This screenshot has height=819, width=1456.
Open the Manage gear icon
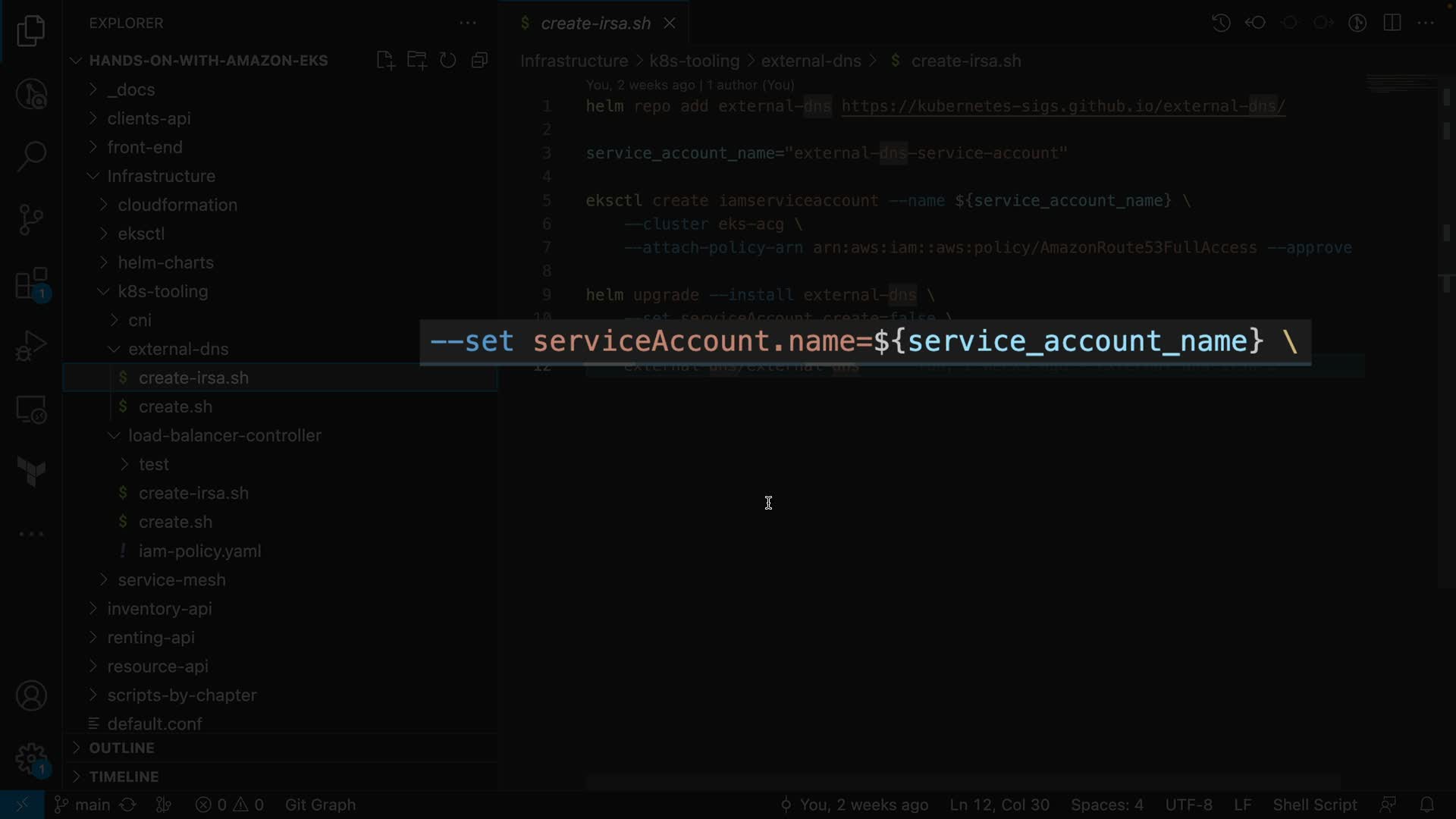coord(31,758)
